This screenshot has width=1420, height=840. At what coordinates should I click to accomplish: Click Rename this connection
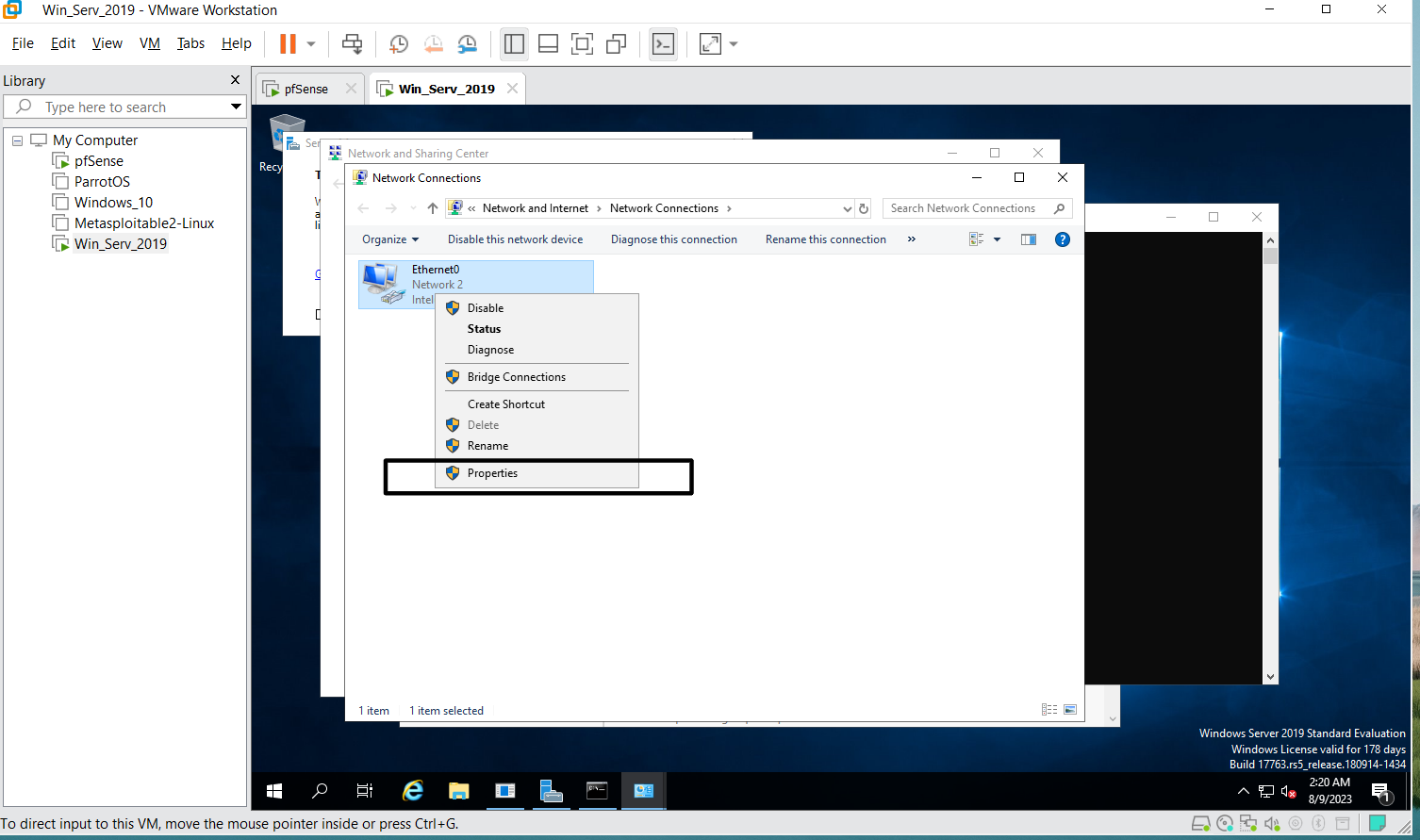click(x=826, y=239)
